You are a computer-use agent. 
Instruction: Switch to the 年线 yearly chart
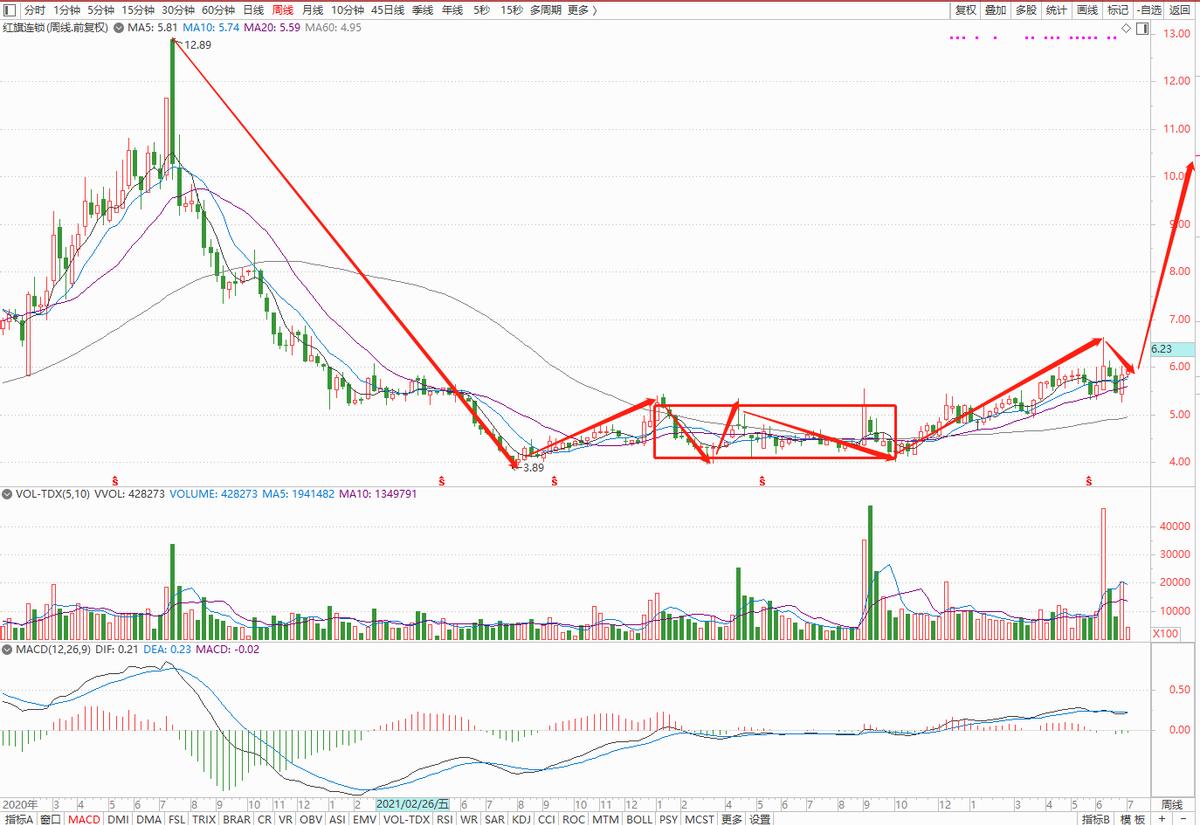(452, 10)
